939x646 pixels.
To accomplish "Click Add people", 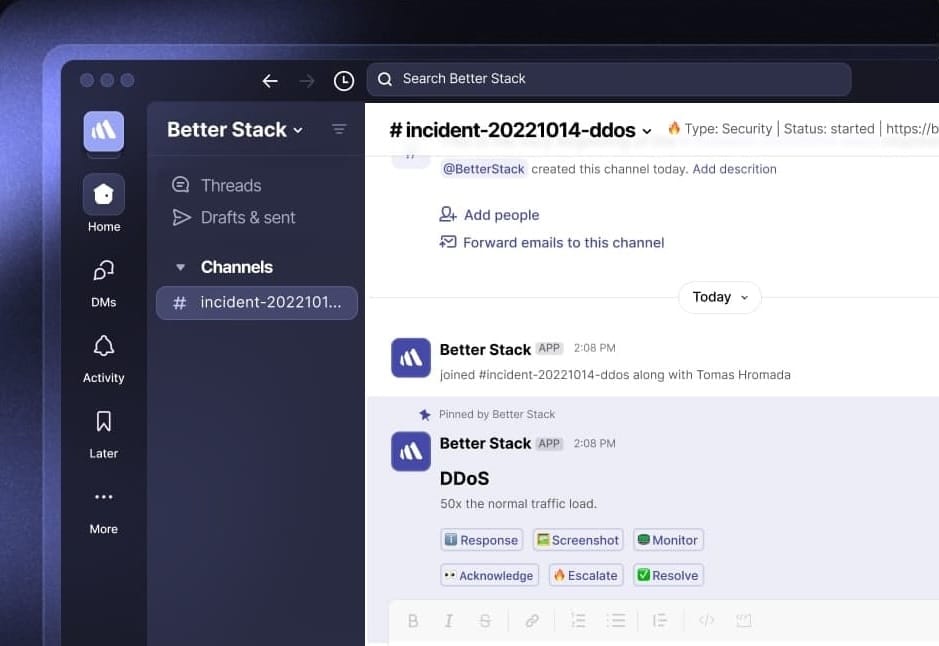I will [x=489, y=215].
